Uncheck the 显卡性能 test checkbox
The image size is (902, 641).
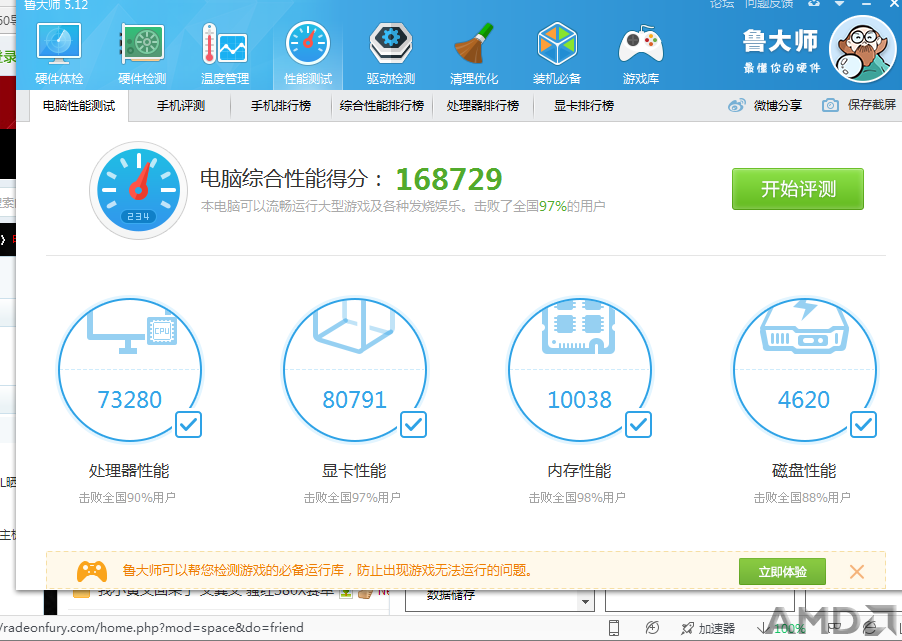coord(414,425)
